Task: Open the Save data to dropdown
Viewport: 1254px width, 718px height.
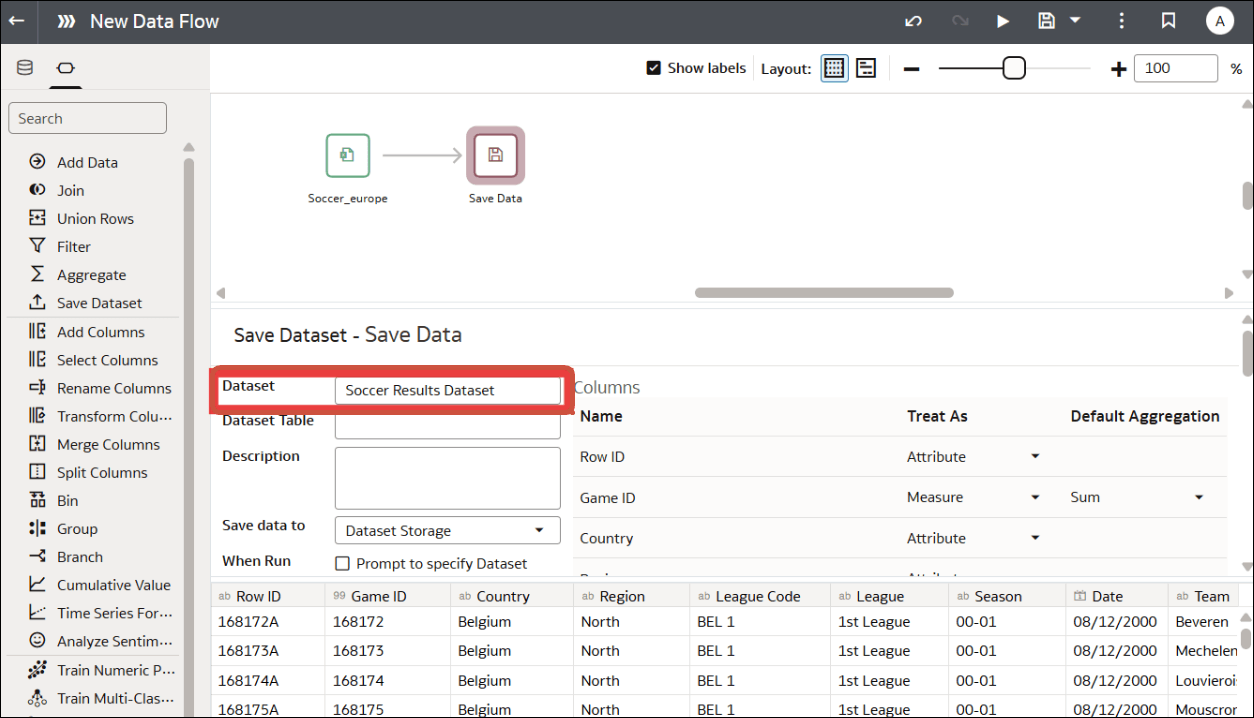Action: tap(447, 530)
